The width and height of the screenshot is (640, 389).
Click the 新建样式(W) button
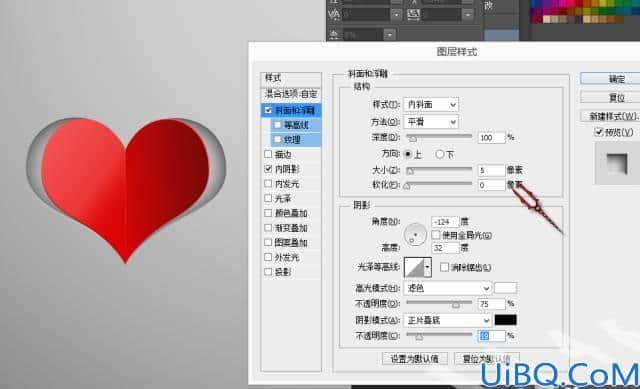pos(610,116)
